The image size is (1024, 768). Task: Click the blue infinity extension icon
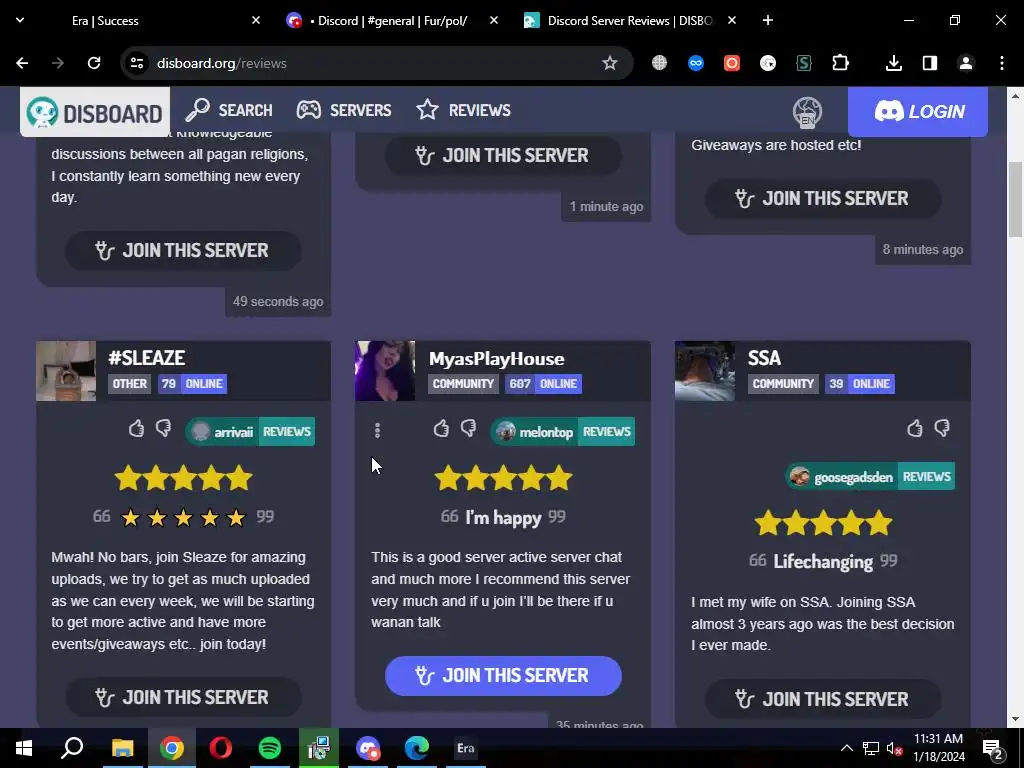tap(696, 63)
